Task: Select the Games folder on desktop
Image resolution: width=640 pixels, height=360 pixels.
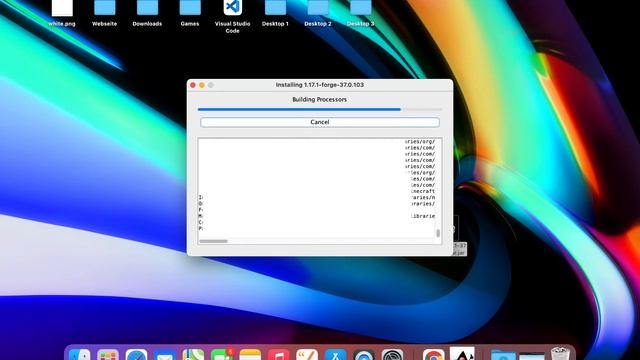Action: pos(190,12)
